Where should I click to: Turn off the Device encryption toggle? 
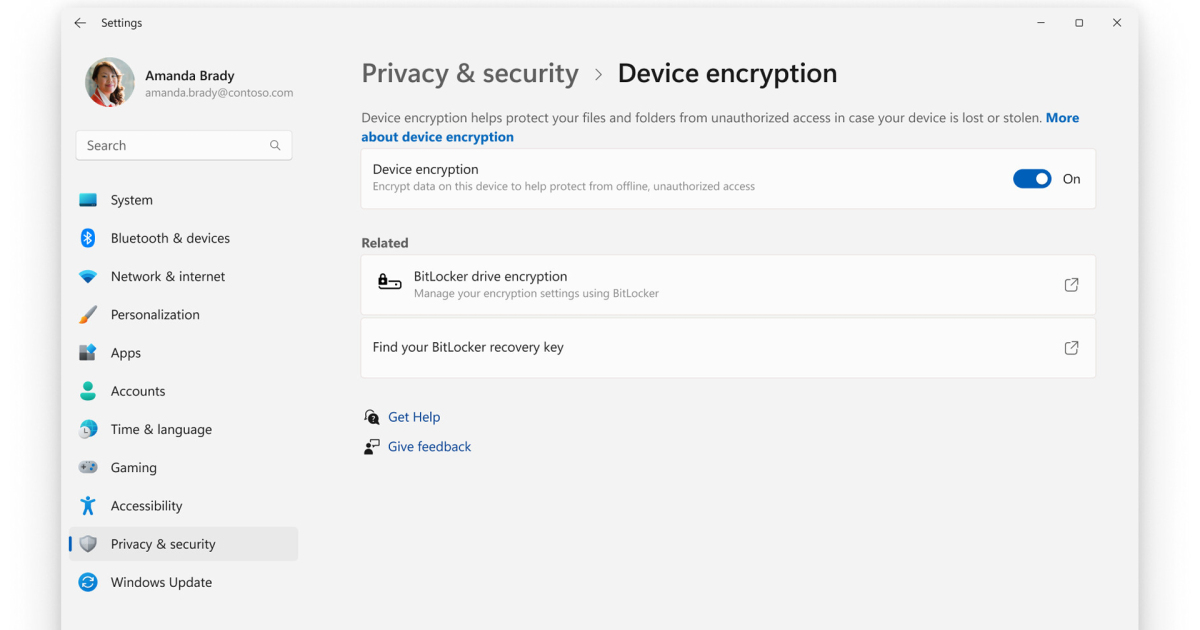[1032, 179]
